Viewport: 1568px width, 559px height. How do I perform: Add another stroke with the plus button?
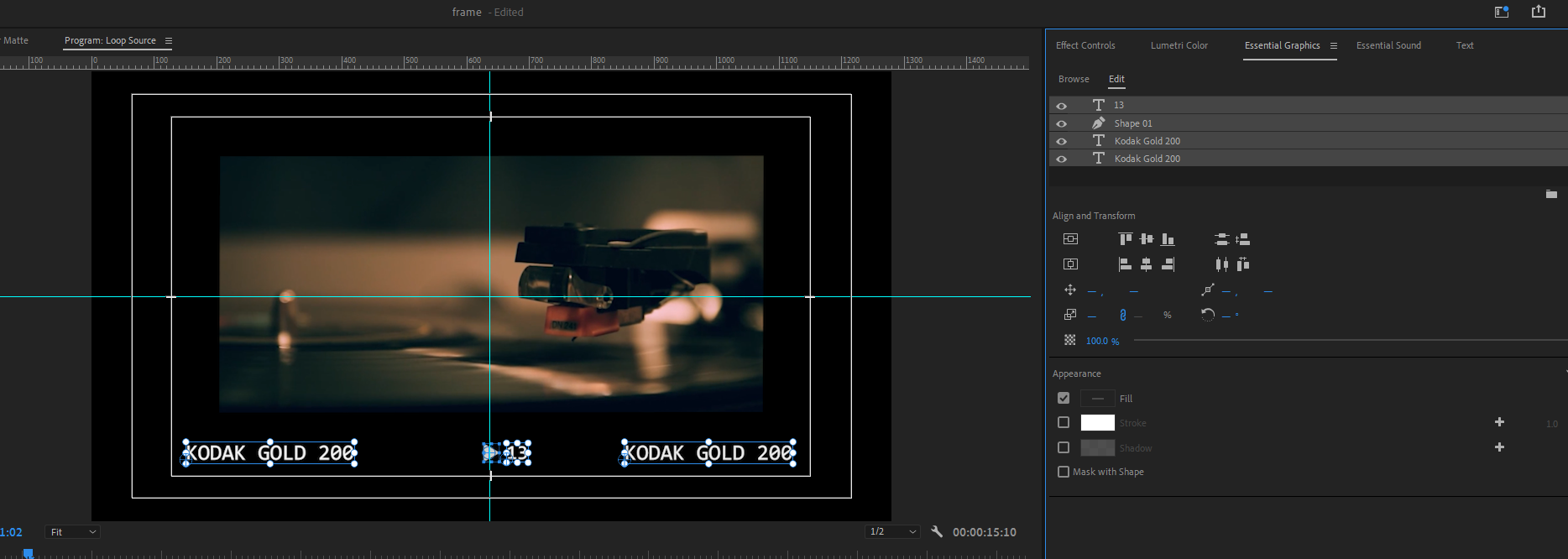click(x=1499, y=422)
